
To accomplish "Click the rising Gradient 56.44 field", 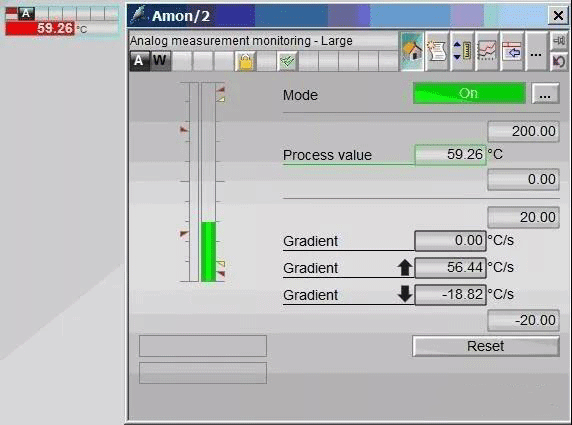I will (x=450, y=267).
